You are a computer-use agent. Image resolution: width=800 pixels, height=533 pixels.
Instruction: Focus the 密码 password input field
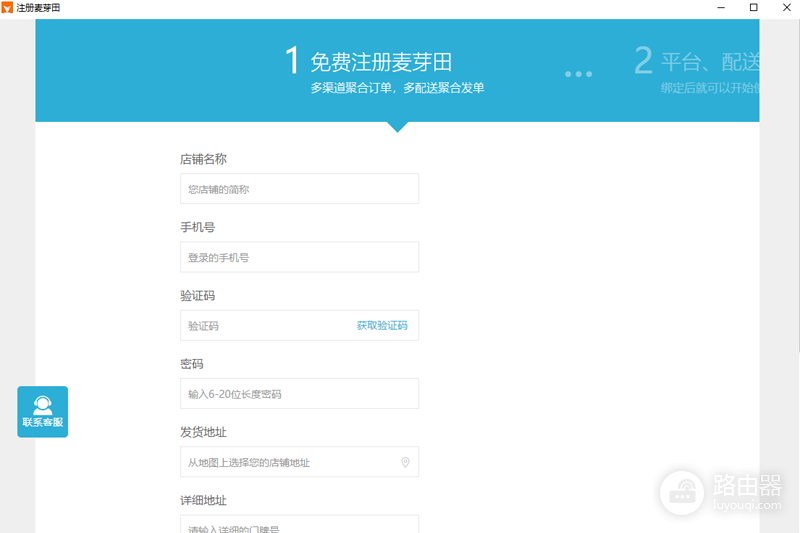tap(299, 394)
